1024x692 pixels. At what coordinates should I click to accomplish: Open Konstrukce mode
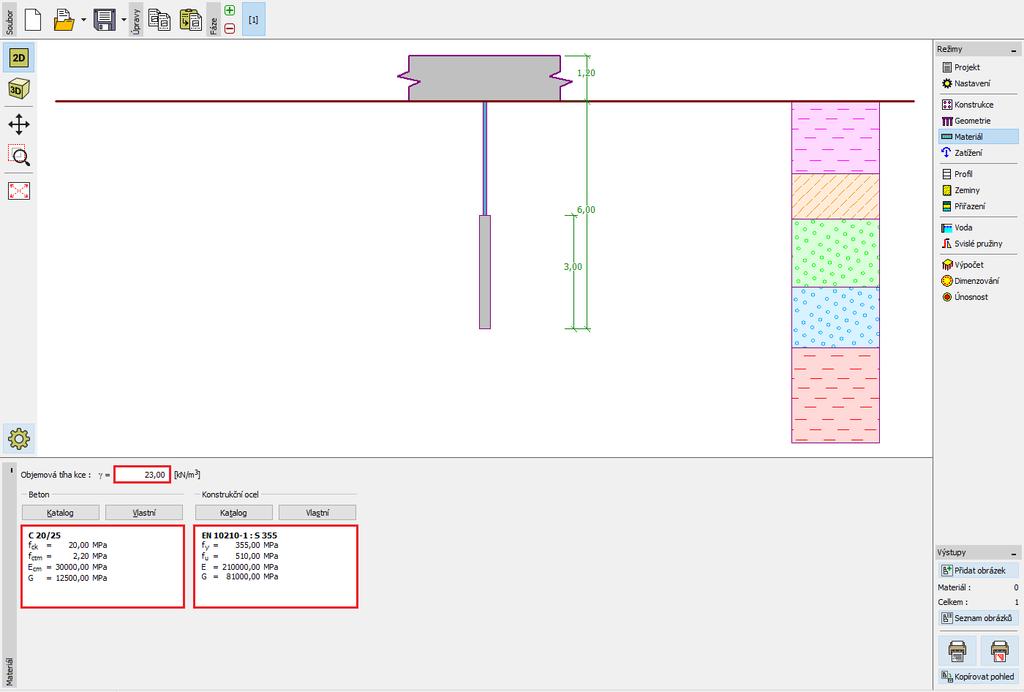978,104
